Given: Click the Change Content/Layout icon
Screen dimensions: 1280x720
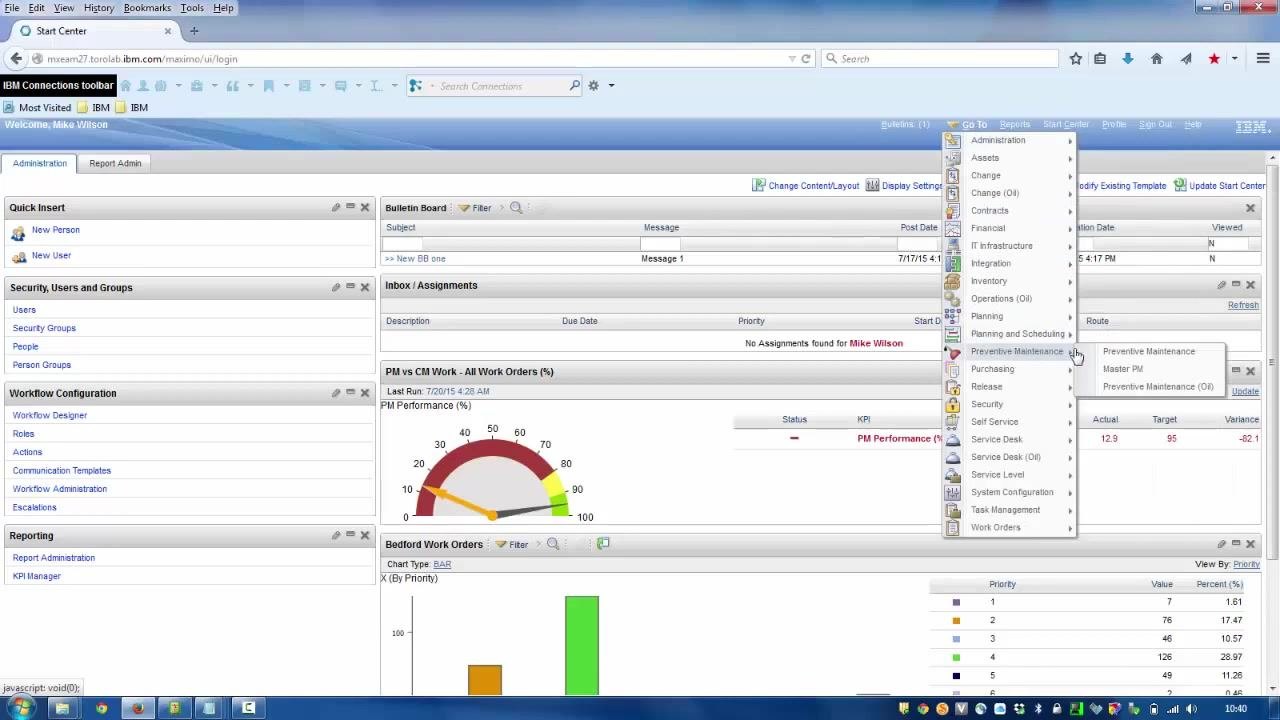Looking at the screenshot, I should 759,185.
